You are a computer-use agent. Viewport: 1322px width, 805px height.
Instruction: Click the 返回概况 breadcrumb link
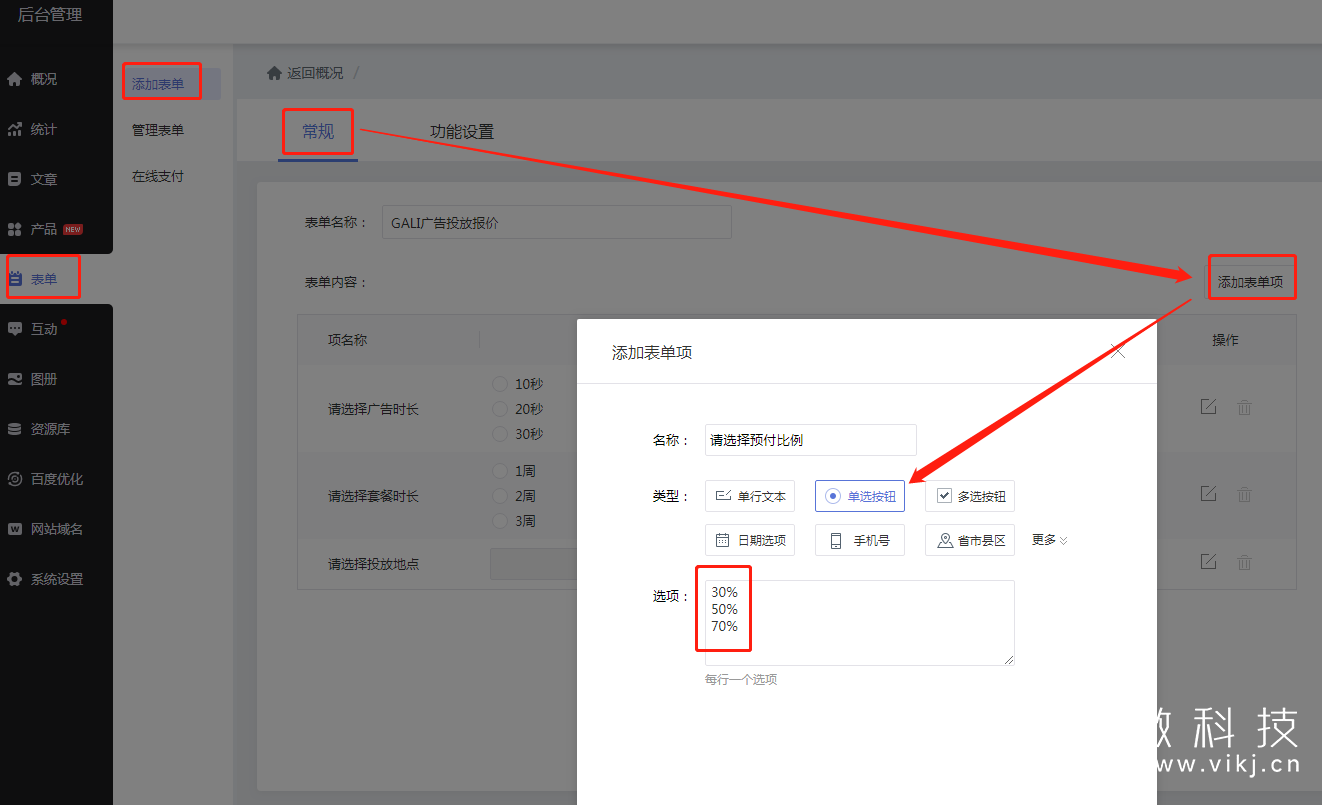point(314,73)
